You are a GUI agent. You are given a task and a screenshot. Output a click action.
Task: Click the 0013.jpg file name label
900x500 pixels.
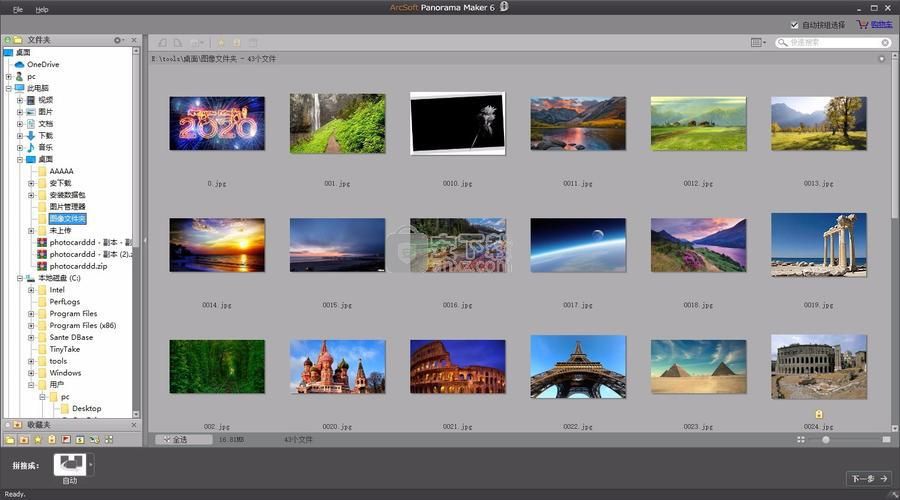click(x=818, y=184)
